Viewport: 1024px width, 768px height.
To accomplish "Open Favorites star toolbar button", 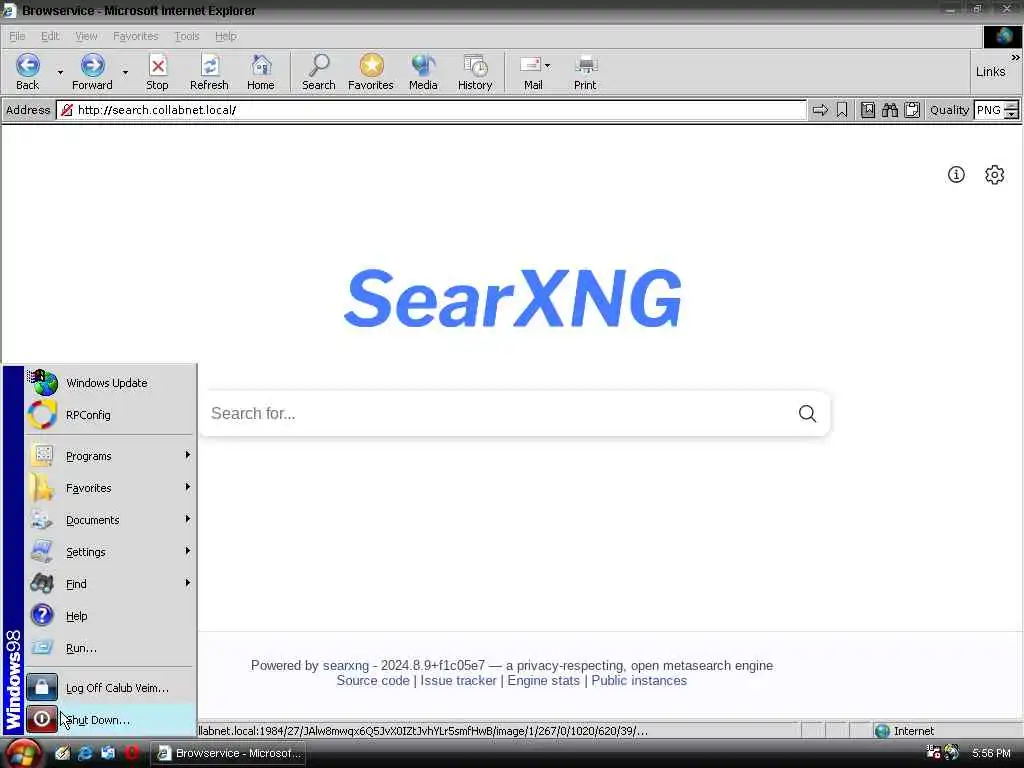I will tap(371, 72).
